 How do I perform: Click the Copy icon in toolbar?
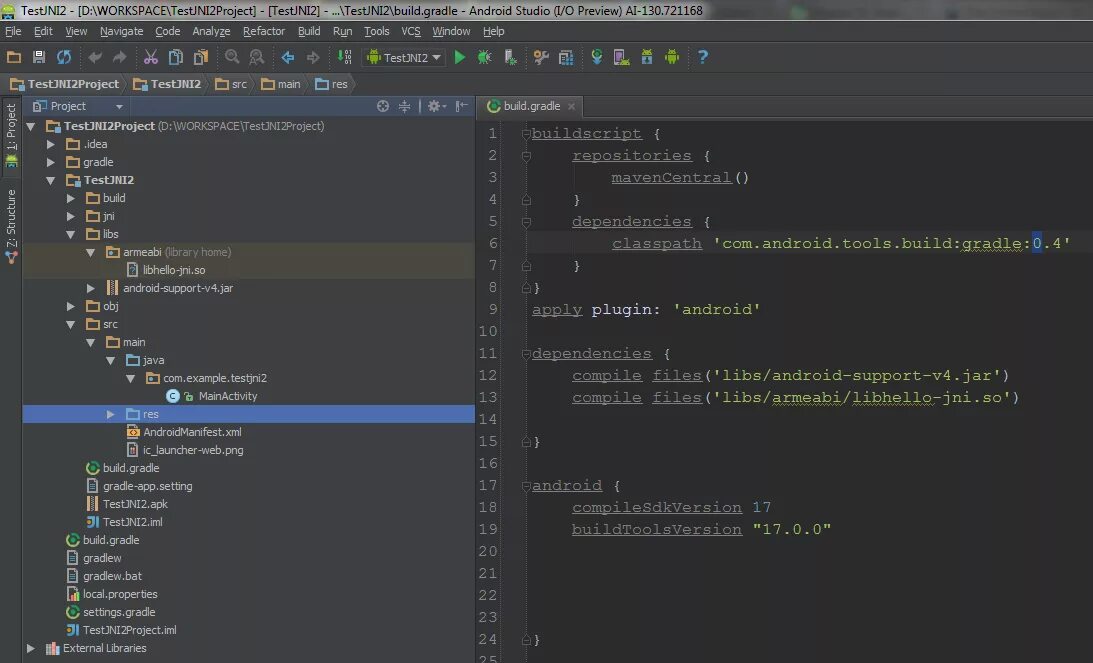[x=176, y=57]
